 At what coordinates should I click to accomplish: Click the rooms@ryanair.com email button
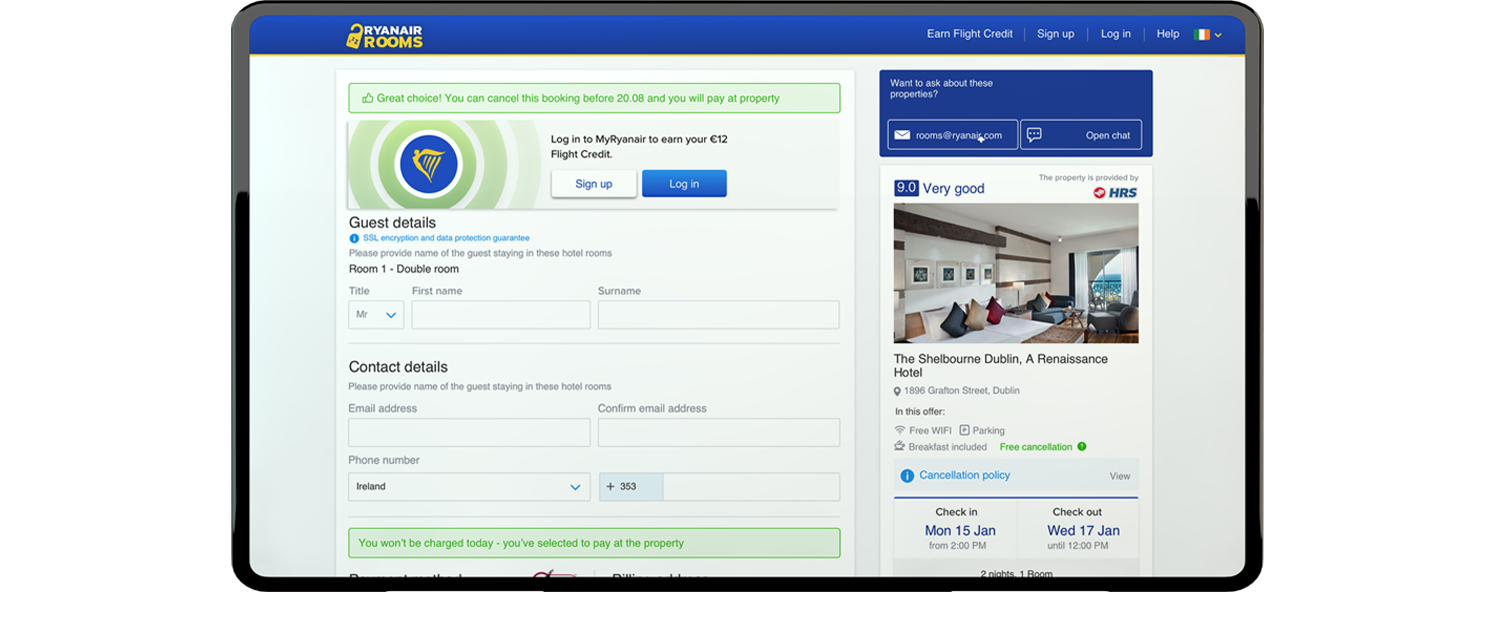click(x=952, y=135)
